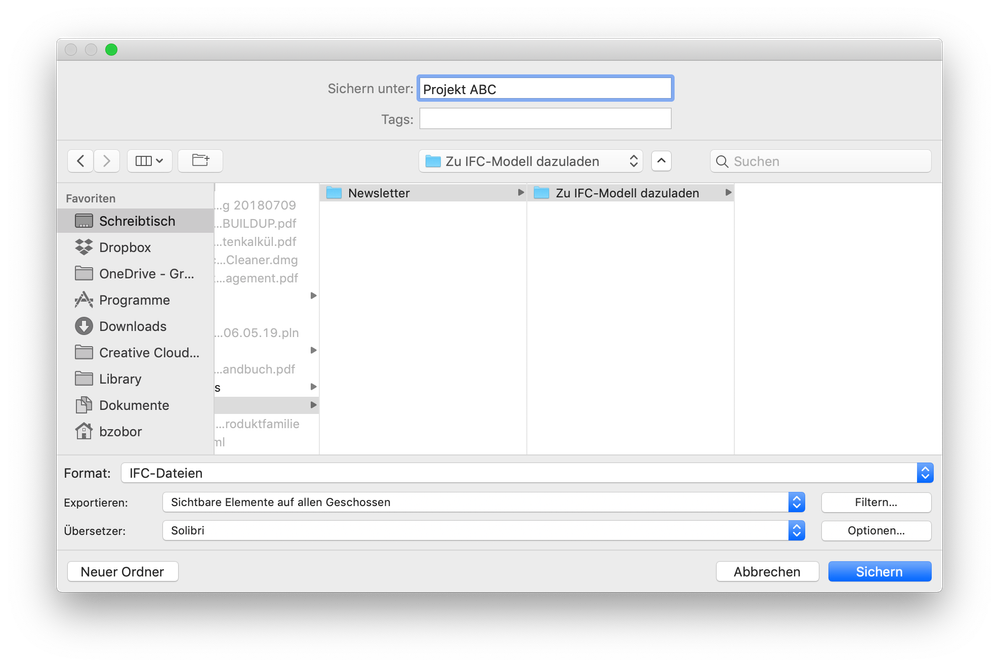The image size is (999, 667).
Task: Click the Newsletter folder icon
Action: pos(334,193)
